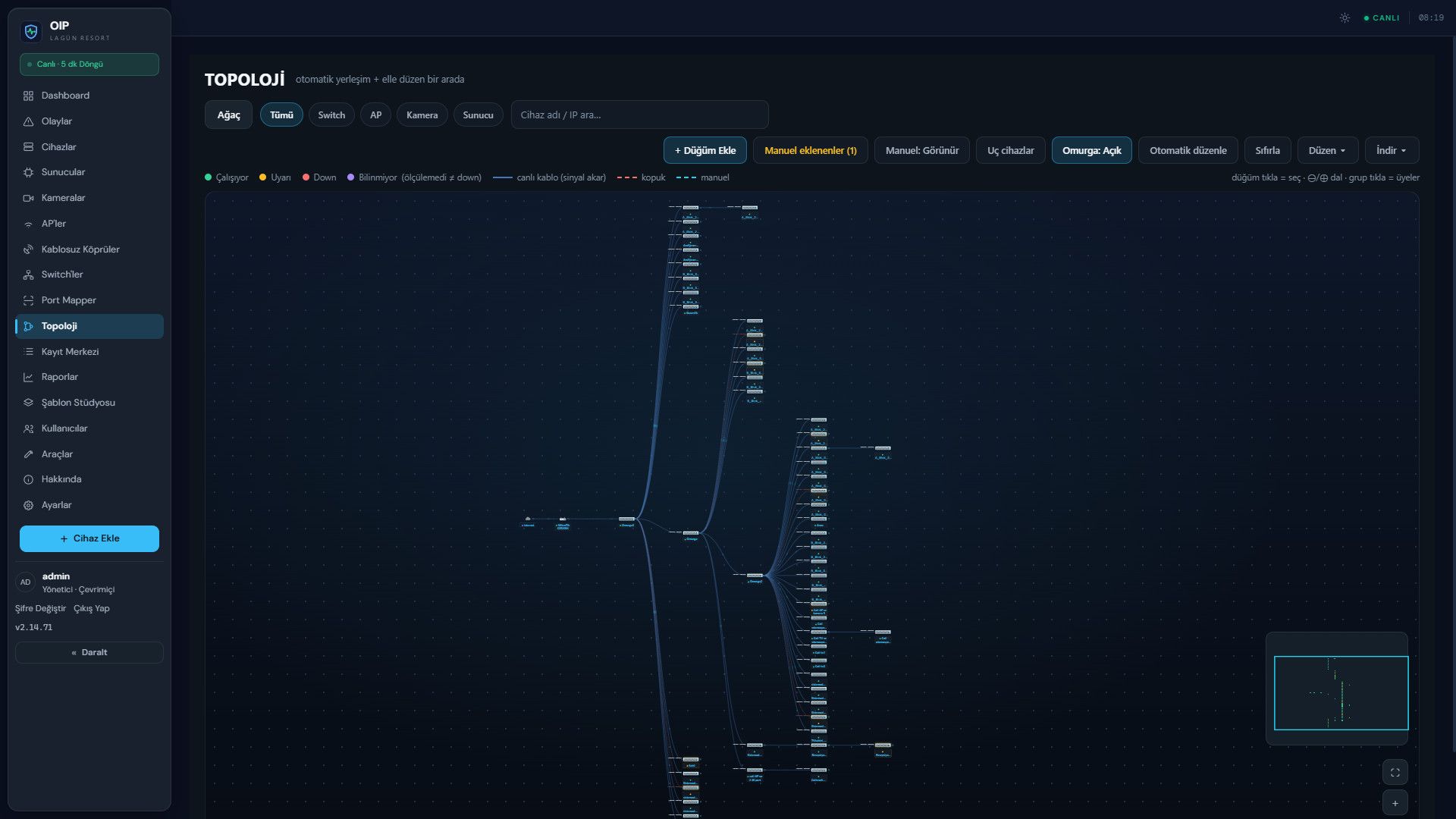Open Sunucular server icon in sidebar
This screenshot has height=819, width=1456.
pyautogui.click(x=28, y=172)
